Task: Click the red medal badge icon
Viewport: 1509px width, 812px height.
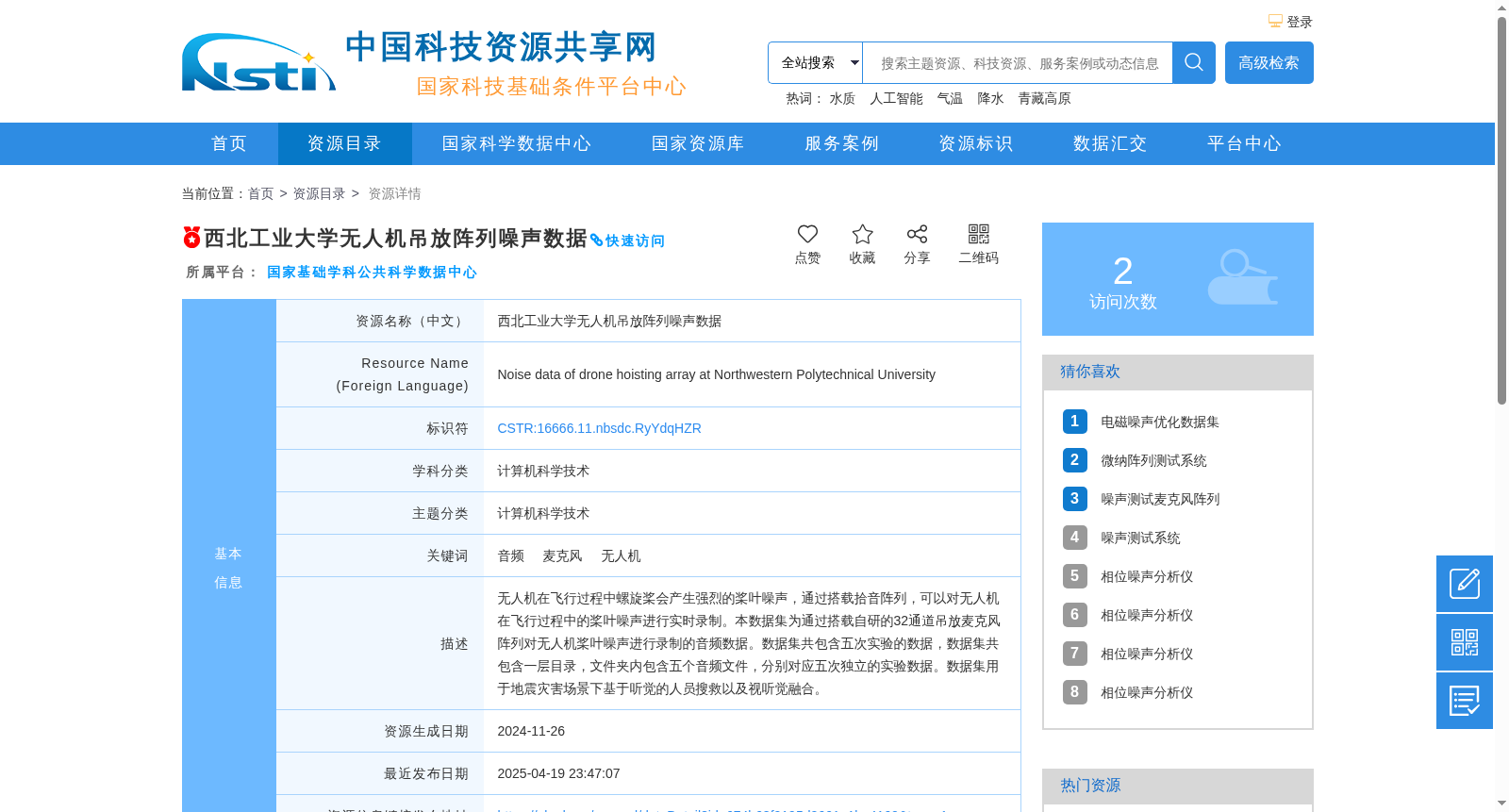Action: click(x=191, y=237)
